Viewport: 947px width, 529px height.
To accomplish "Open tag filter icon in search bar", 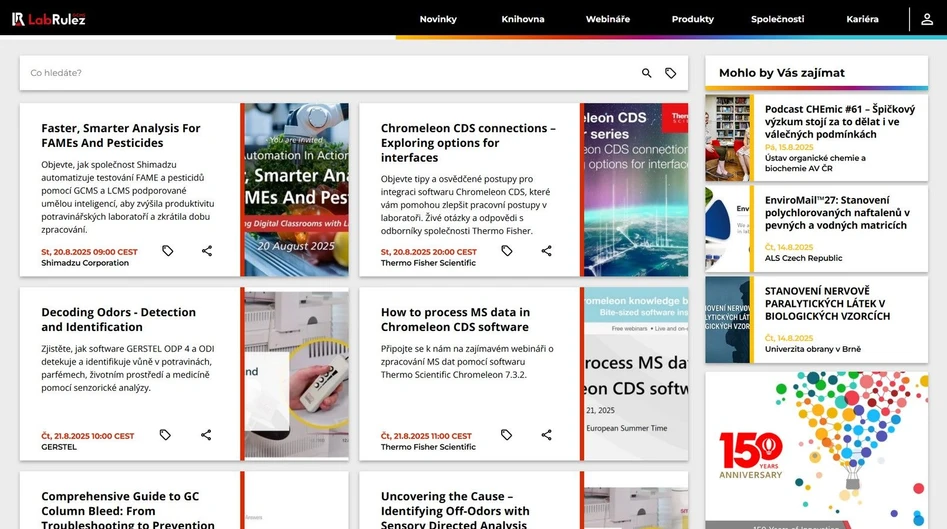I will [x=671, y=73].
